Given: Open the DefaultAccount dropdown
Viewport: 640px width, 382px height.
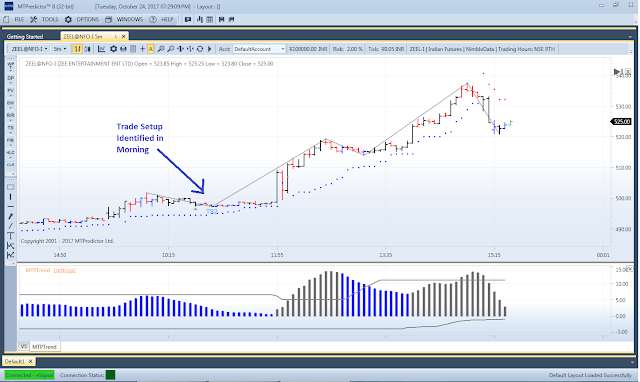Looking at the screenshot, I should pyautogui.click(x=259, y=49).
